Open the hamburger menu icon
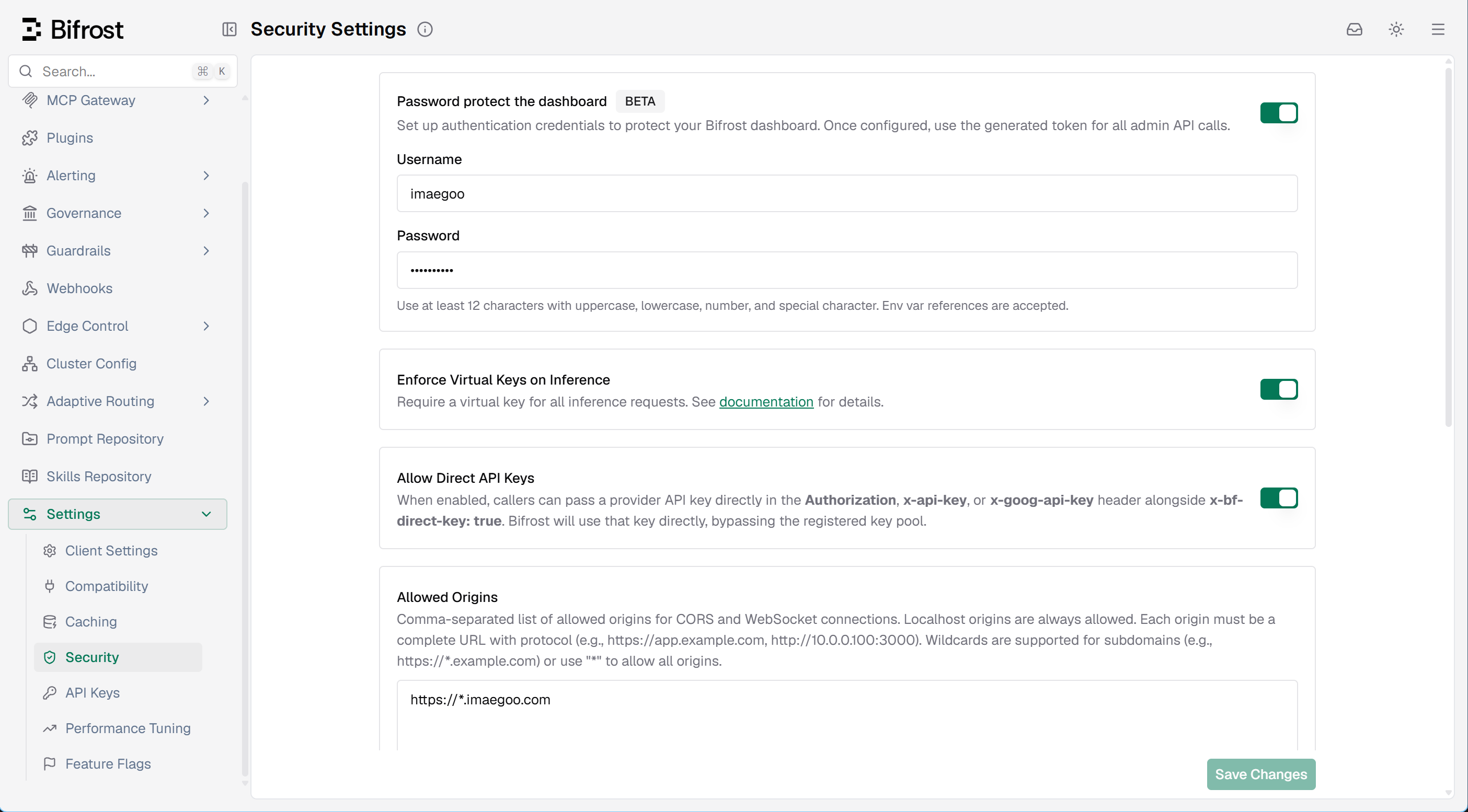Viewport: 1468px width, 812px height. [x=1438, y=29]
